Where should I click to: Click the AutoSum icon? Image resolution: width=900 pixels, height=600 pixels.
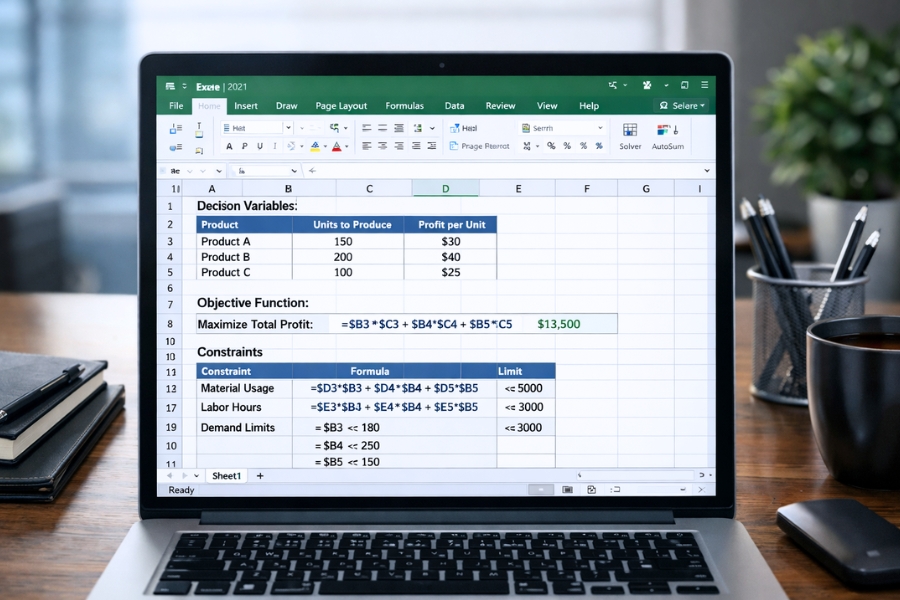click(x=666, y=135)
